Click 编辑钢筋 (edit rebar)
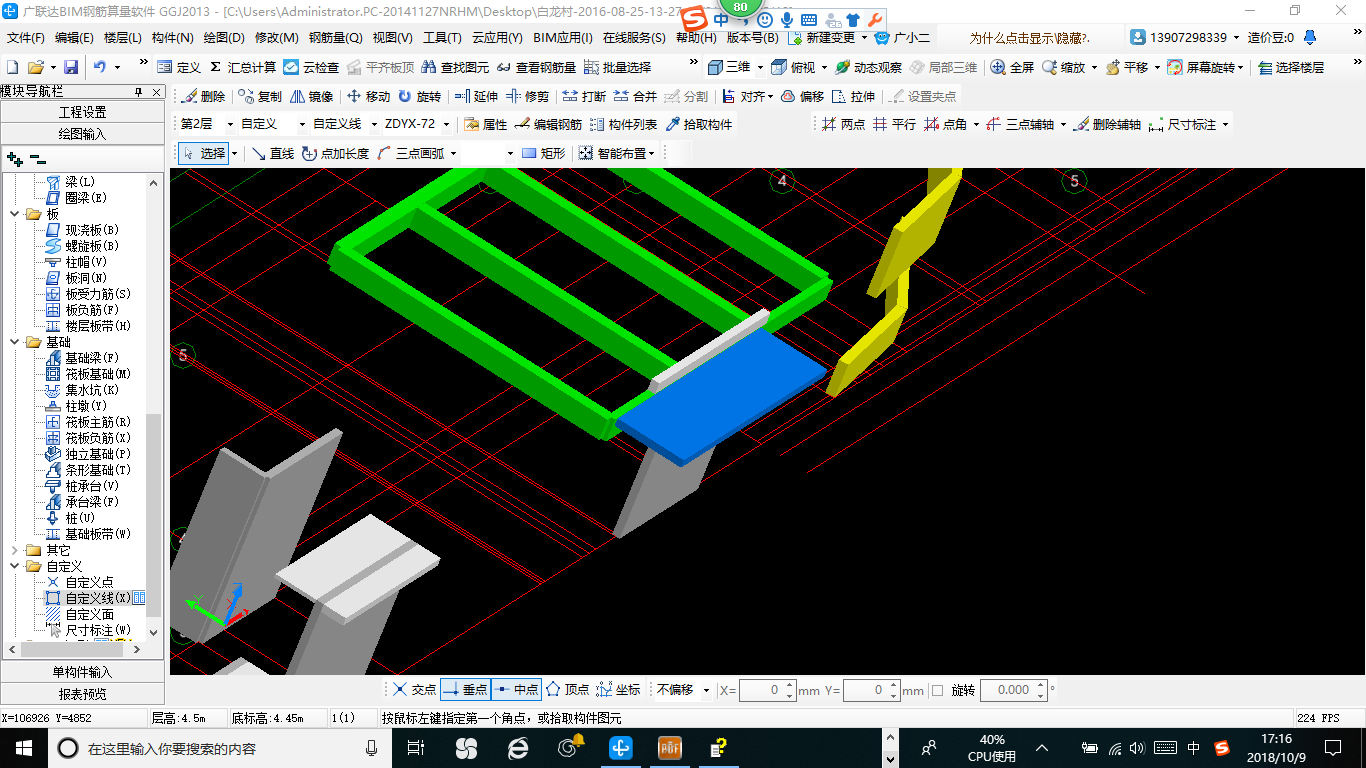This screenshot has height=768, width=1366. coord(549,125)
